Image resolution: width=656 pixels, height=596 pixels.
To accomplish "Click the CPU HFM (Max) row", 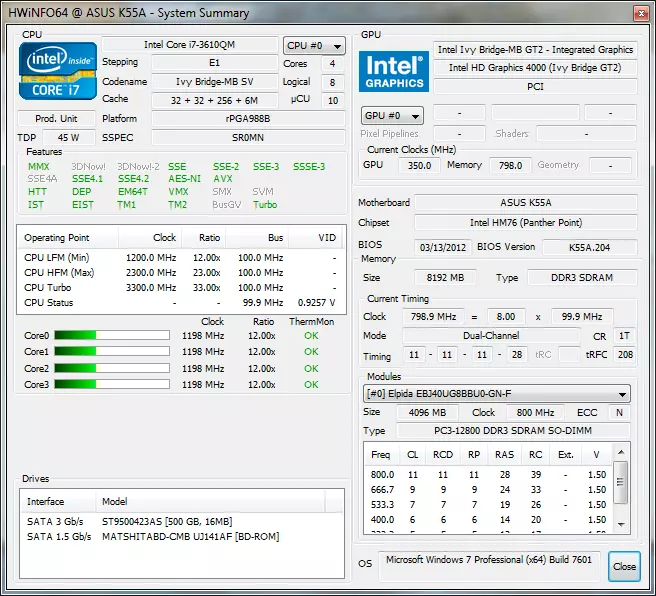I will [180, 273].
